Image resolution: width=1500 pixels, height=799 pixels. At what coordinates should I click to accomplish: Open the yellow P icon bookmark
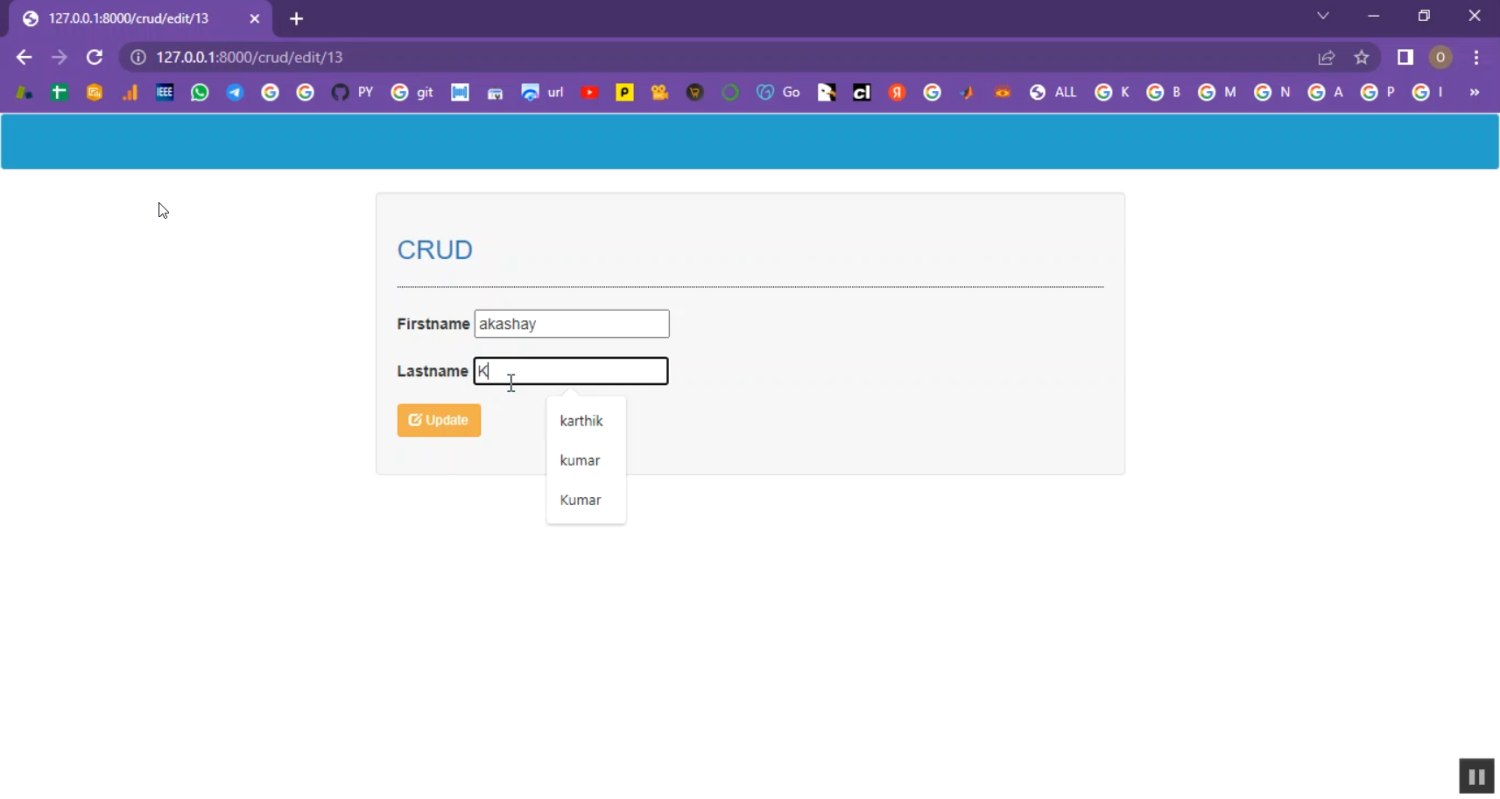(x=625, y=92)
